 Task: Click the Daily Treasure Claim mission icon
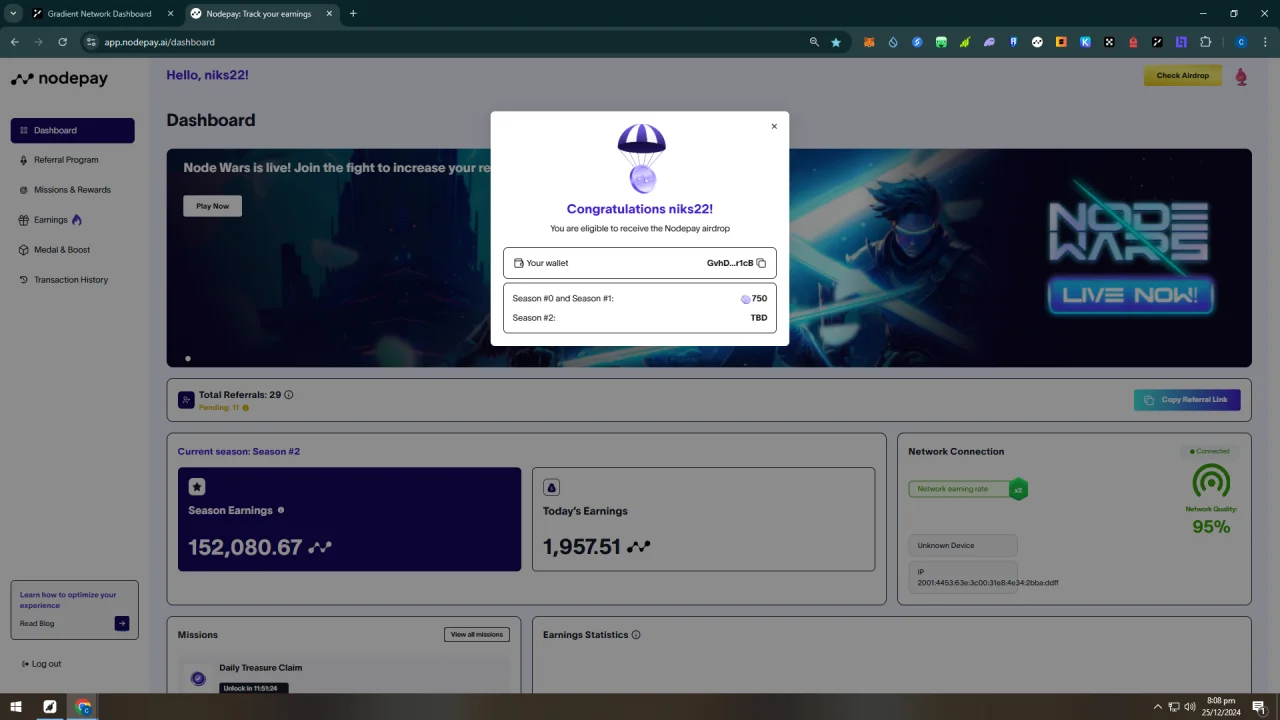[x=198, y=678]
